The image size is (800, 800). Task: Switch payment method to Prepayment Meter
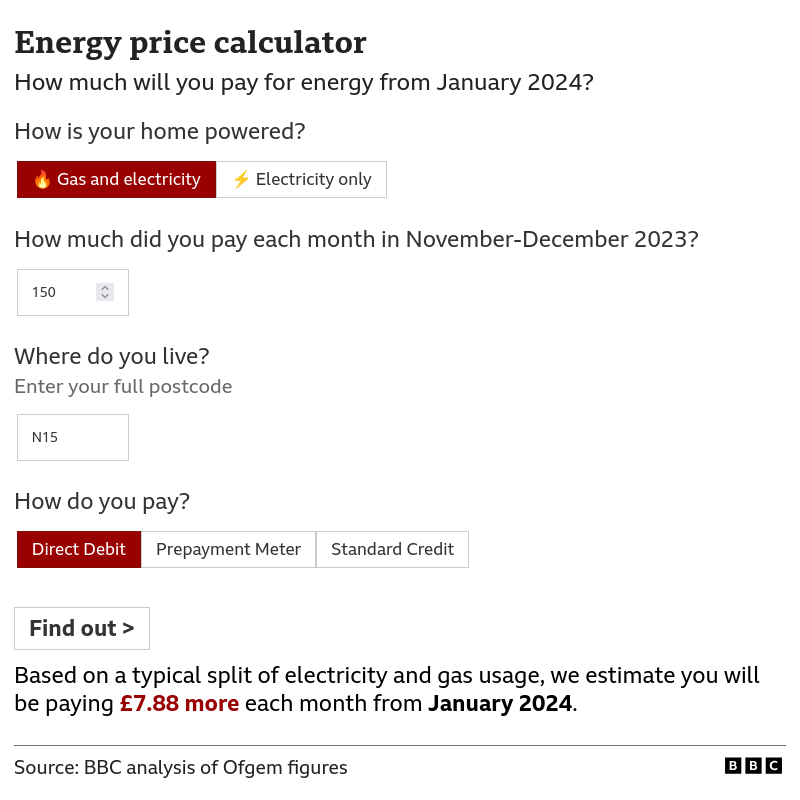tap(228, 549)
